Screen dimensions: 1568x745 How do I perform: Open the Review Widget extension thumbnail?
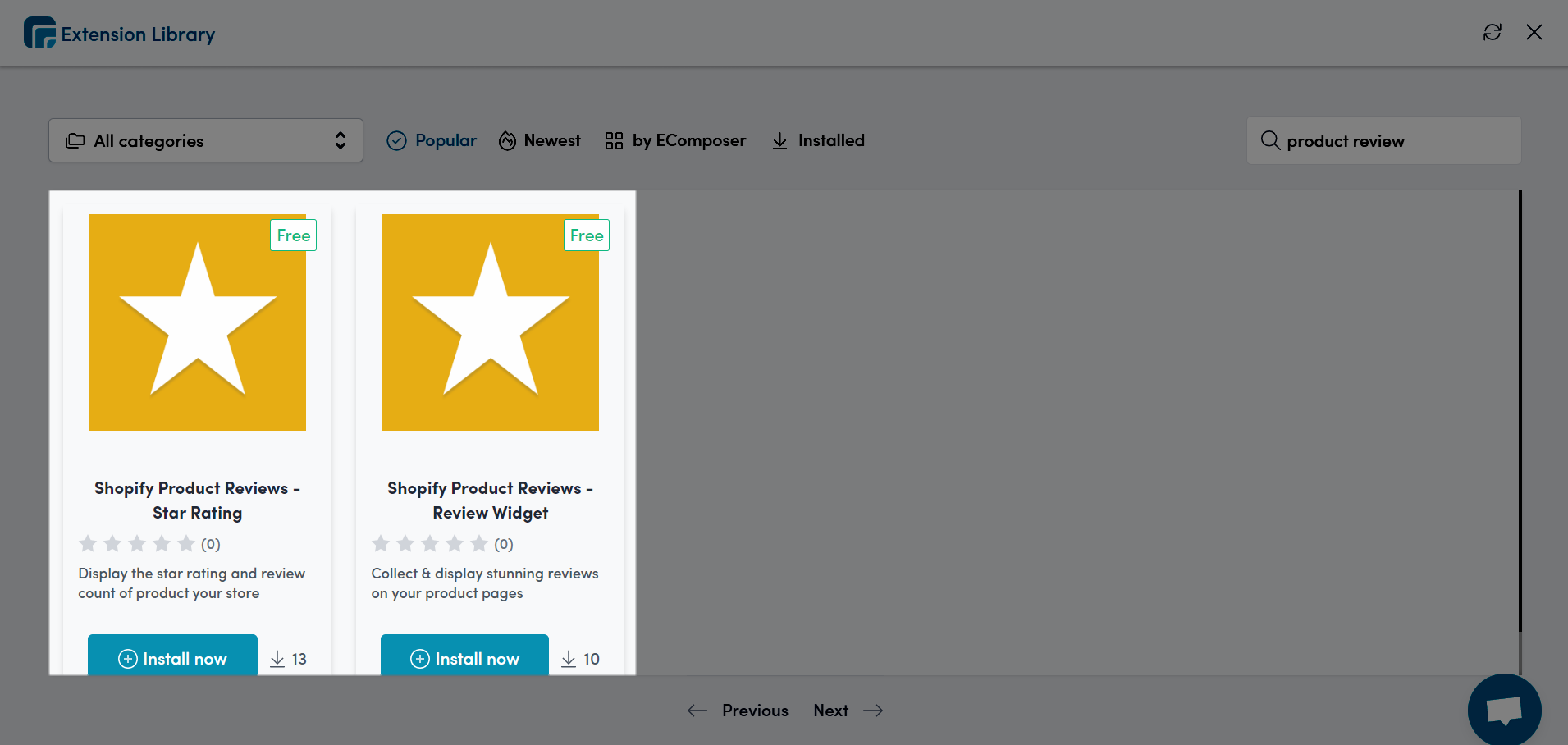tap(491, 322)
